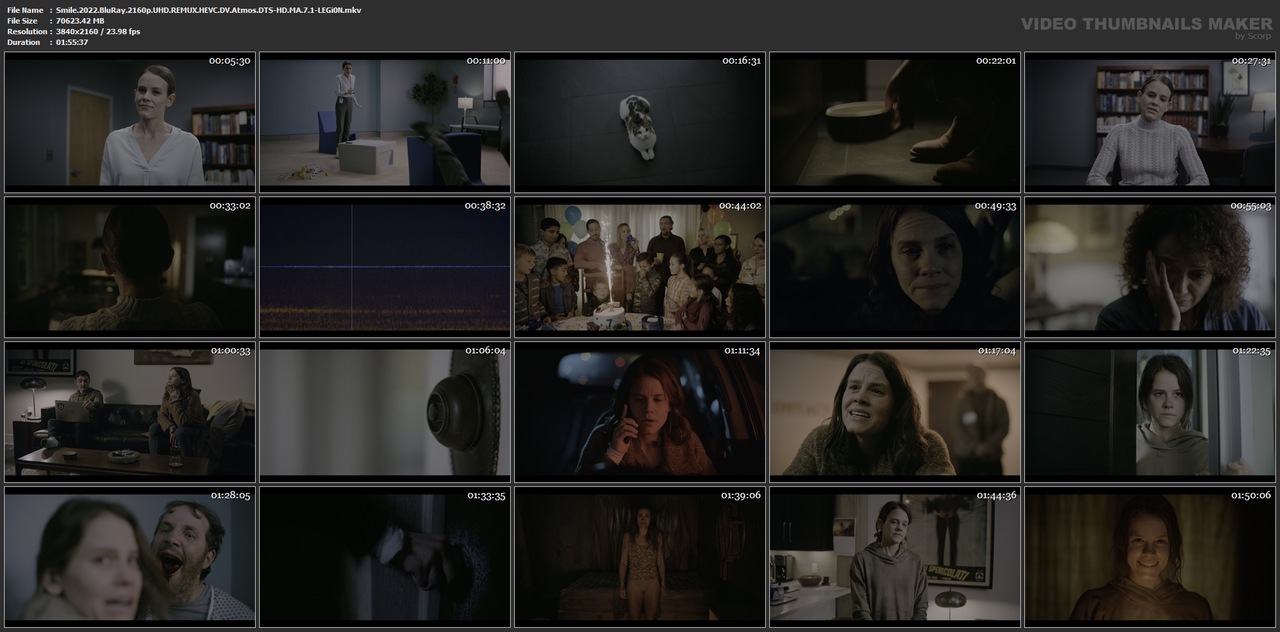1280x632 pixels.
Task: Select the living room thumbnail at 01:00:33
Action: click(130, 411)
